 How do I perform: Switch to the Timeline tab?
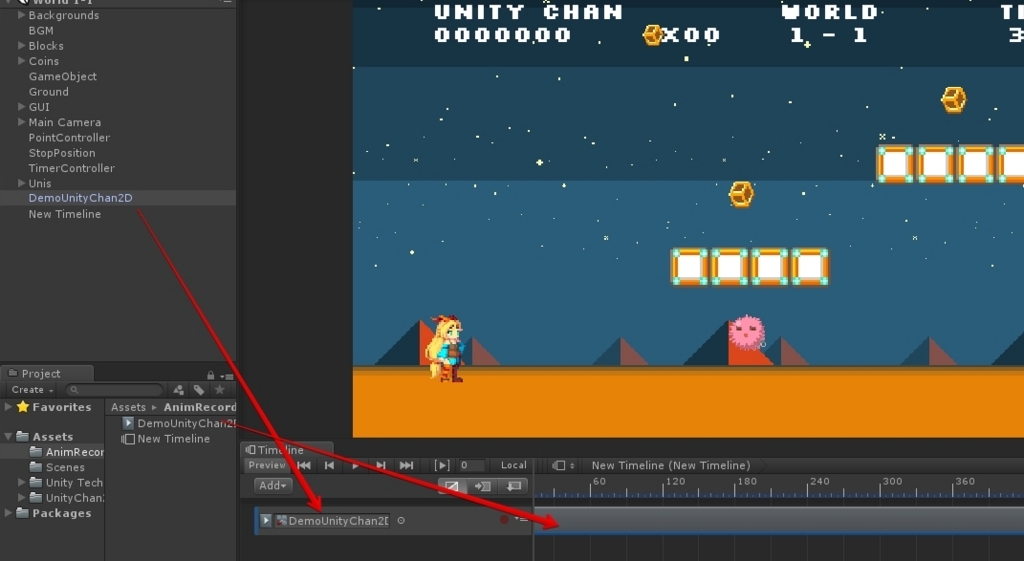pyautogui.click(x=286, y=449)
